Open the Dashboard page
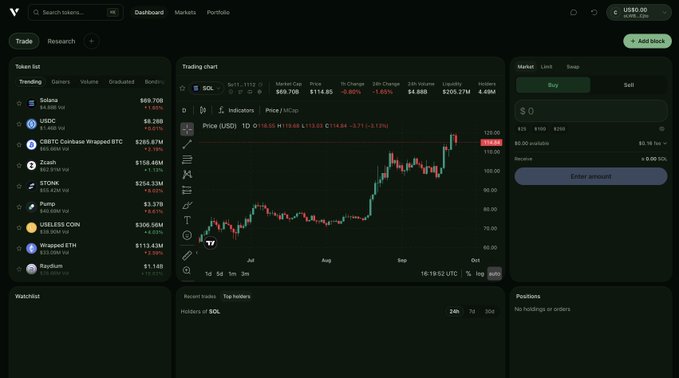Image resolution: width=679 pixels, height=378 pixels. [149, 13]
